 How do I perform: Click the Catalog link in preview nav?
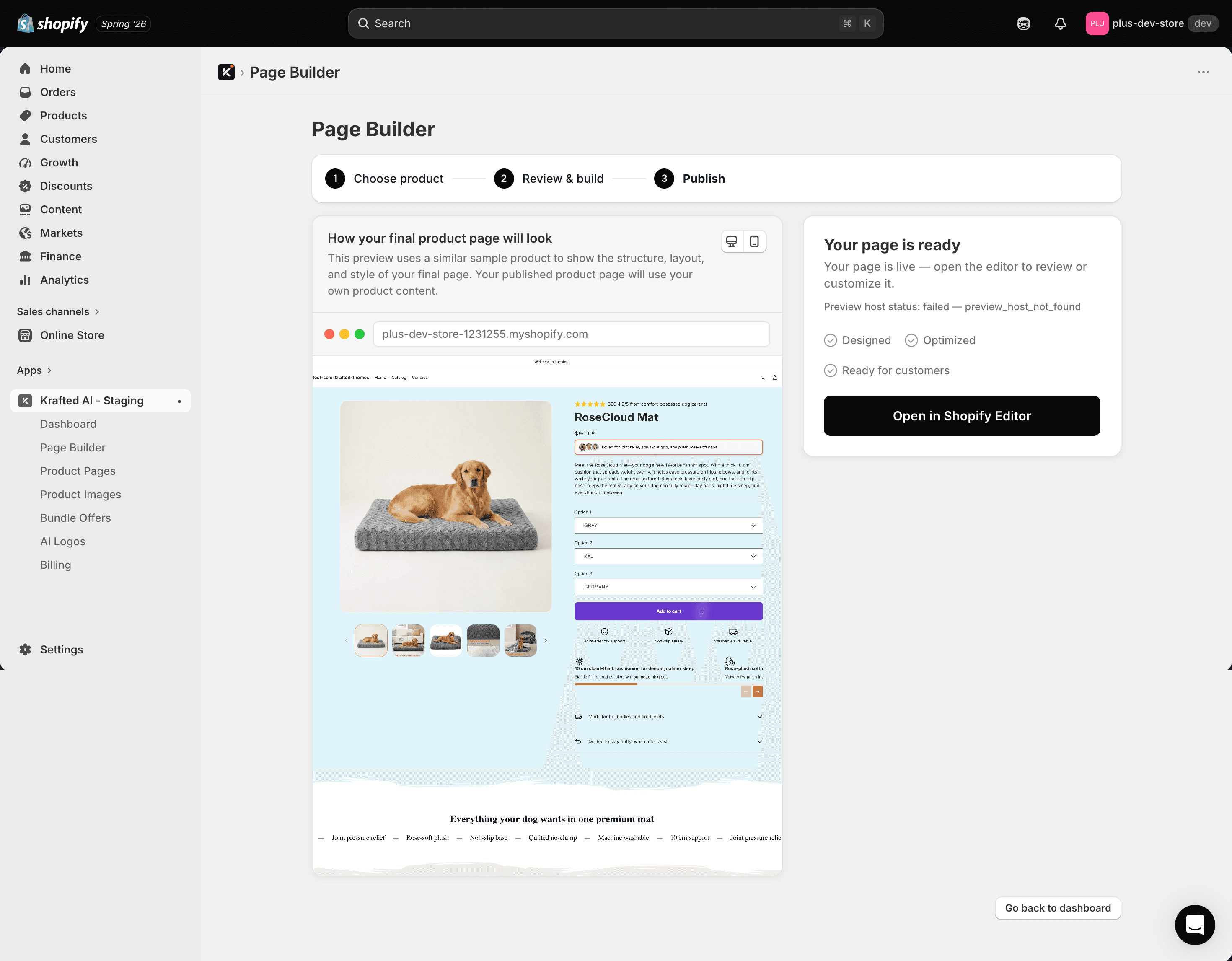[x=399, y=378]
